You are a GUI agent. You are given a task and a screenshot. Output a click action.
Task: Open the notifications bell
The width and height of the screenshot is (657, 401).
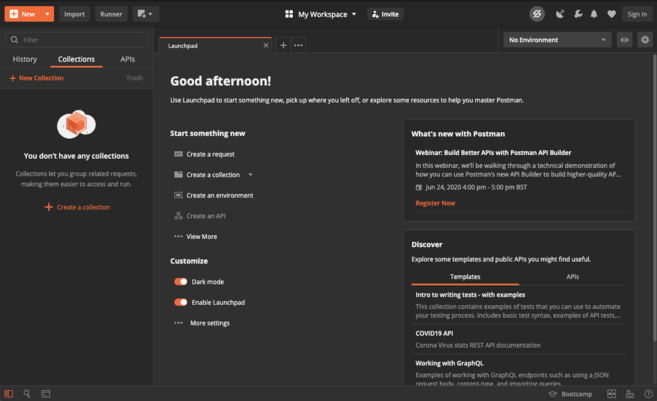point(594,14)
